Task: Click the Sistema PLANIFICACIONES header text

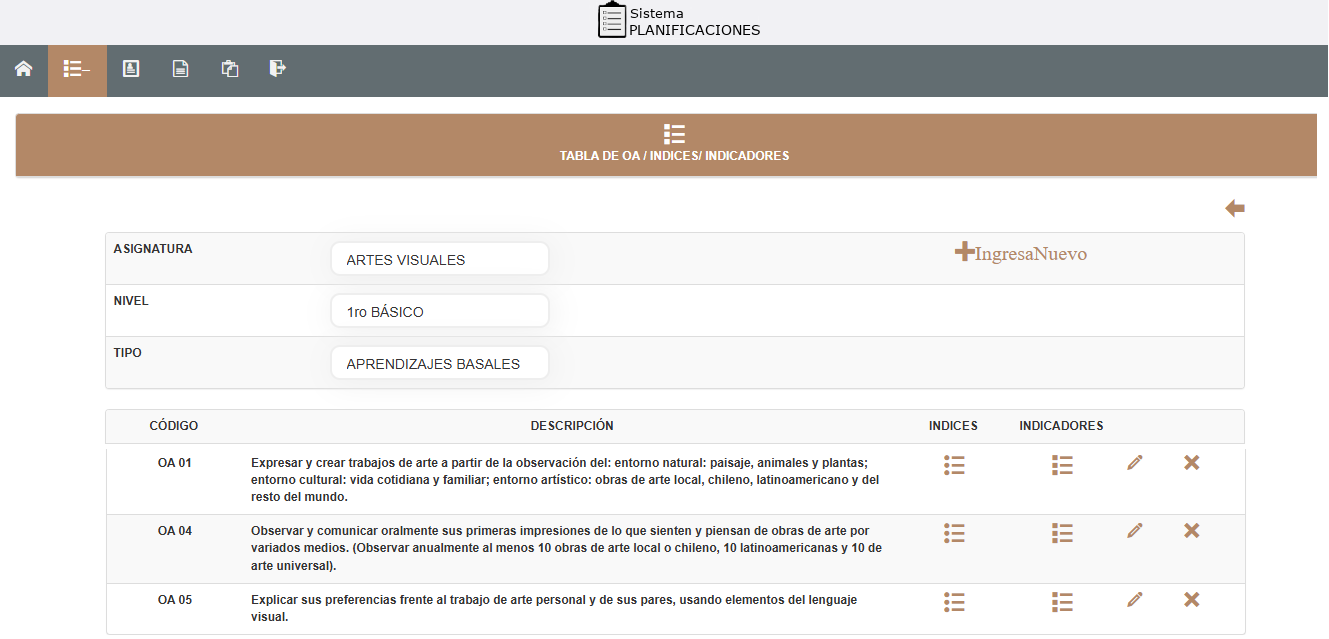Action: click(694, 22)
